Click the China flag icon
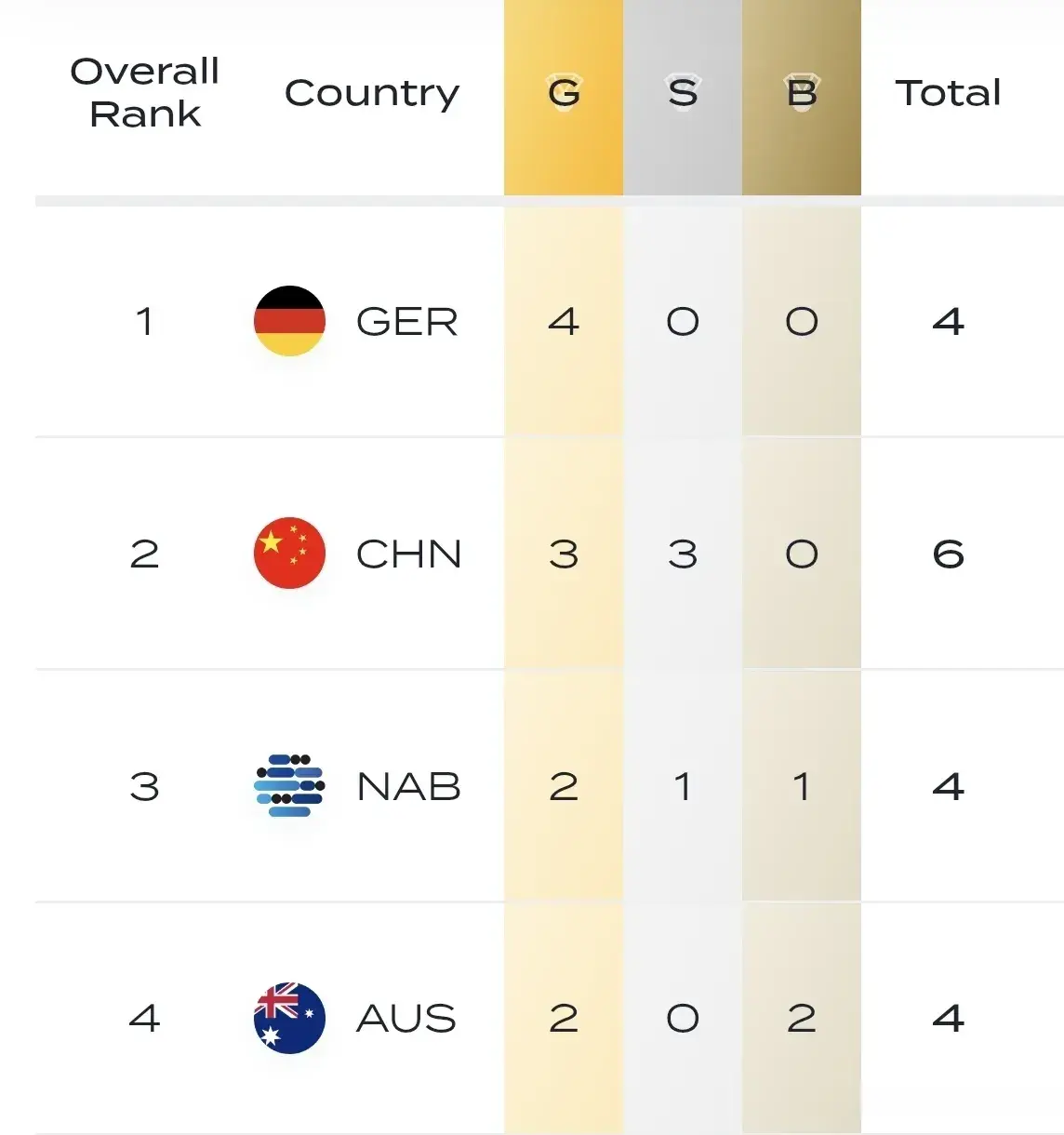The width and height of the screenshot is (1064, 1135). pyautogui.click(x=289, y=554)
